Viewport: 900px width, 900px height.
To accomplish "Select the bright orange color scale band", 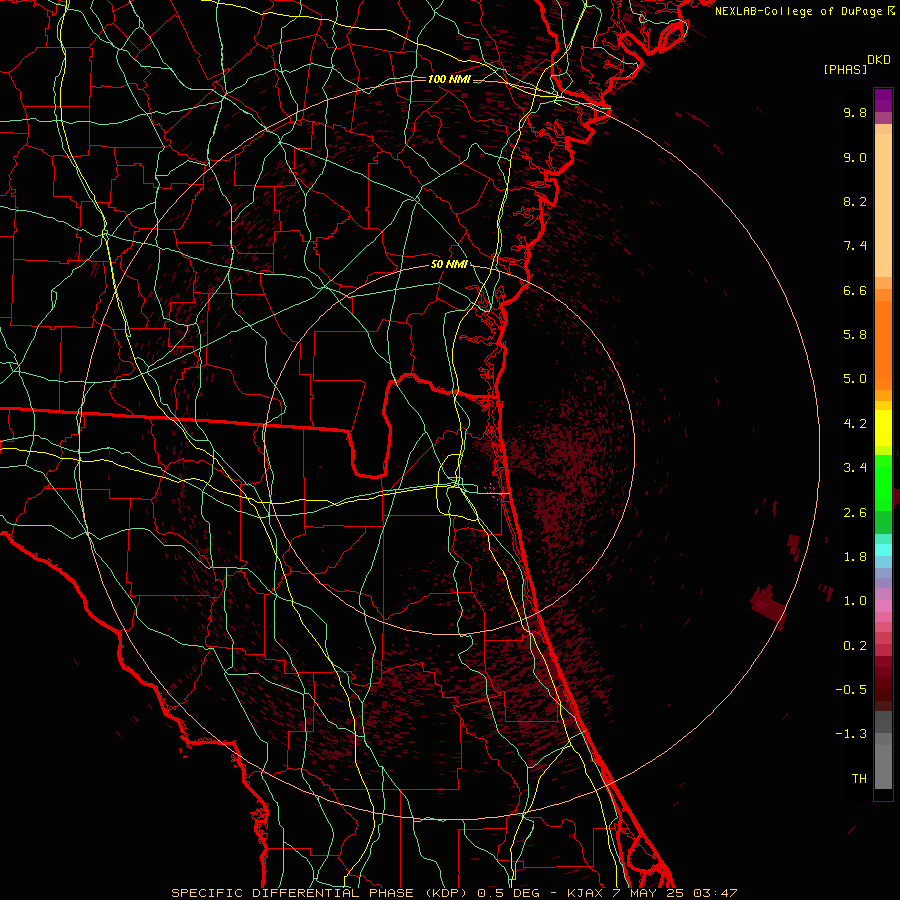I will pyautogui.click(x=883, y=346).
